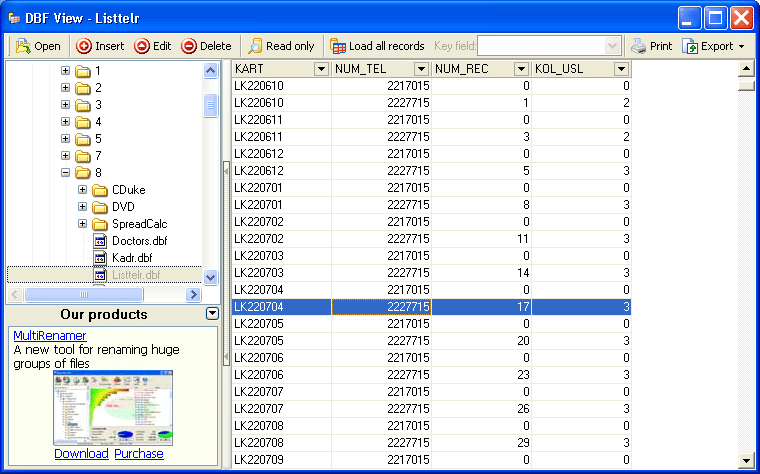Click the Open toolbar button

coord(38,46)
